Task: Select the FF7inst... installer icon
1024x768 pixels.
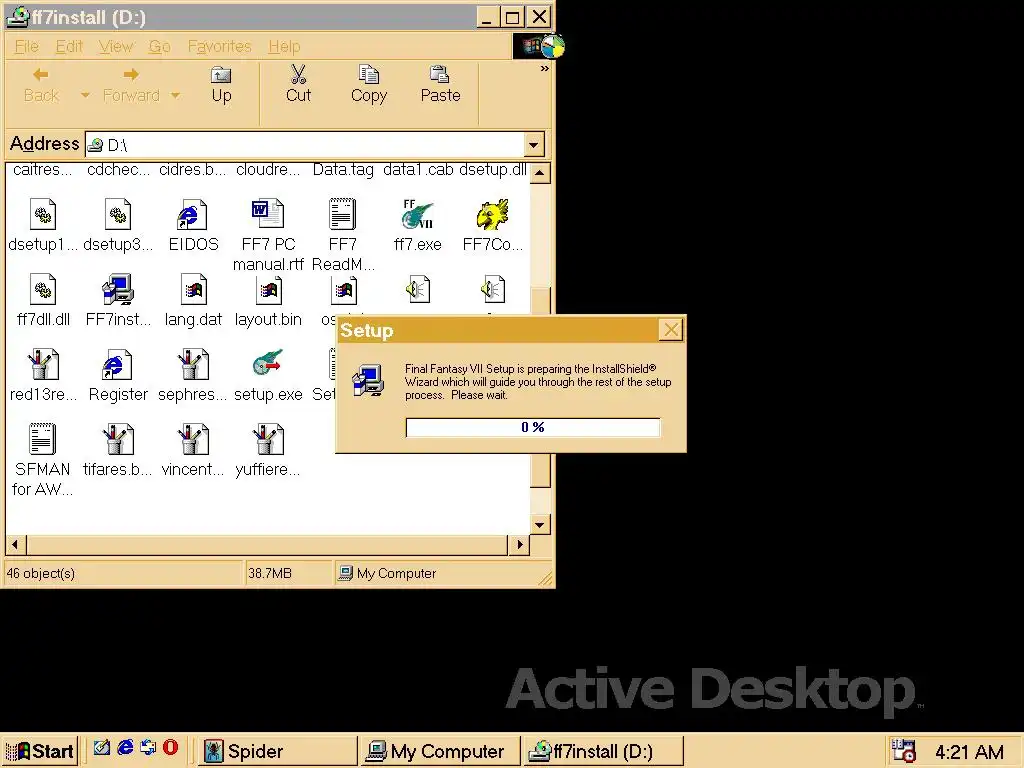Action: 118,289
